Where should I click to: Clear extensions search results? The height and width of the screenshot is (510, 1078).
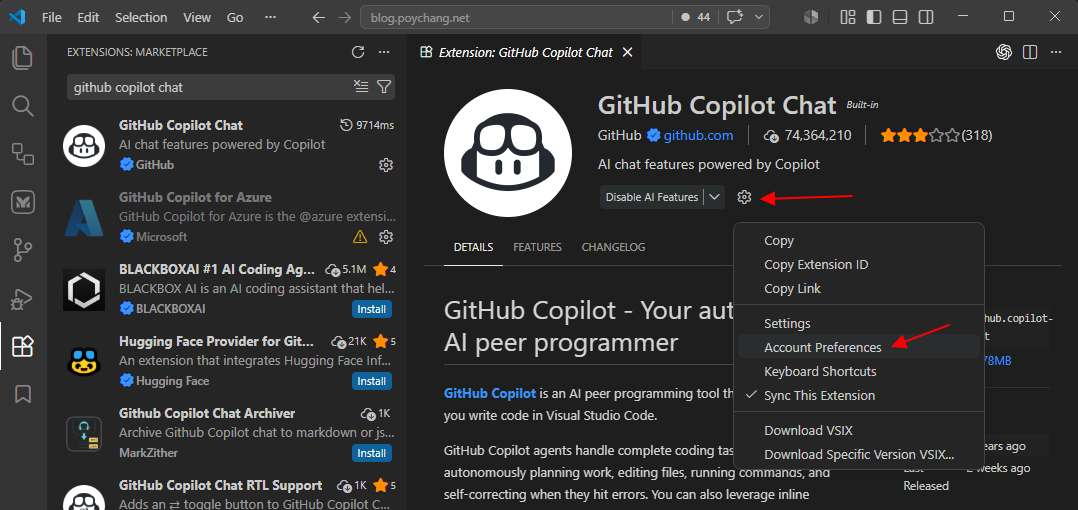[x=361, y=87]
